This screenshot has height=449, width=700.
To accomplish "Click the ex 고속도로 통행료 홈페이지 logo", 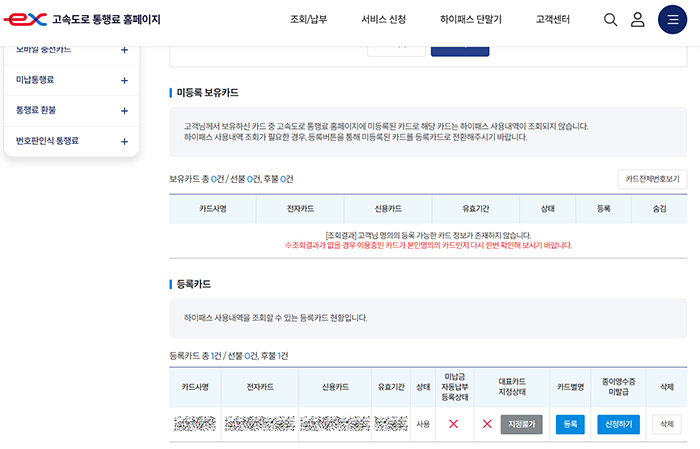I will click(x=82, y=19).
